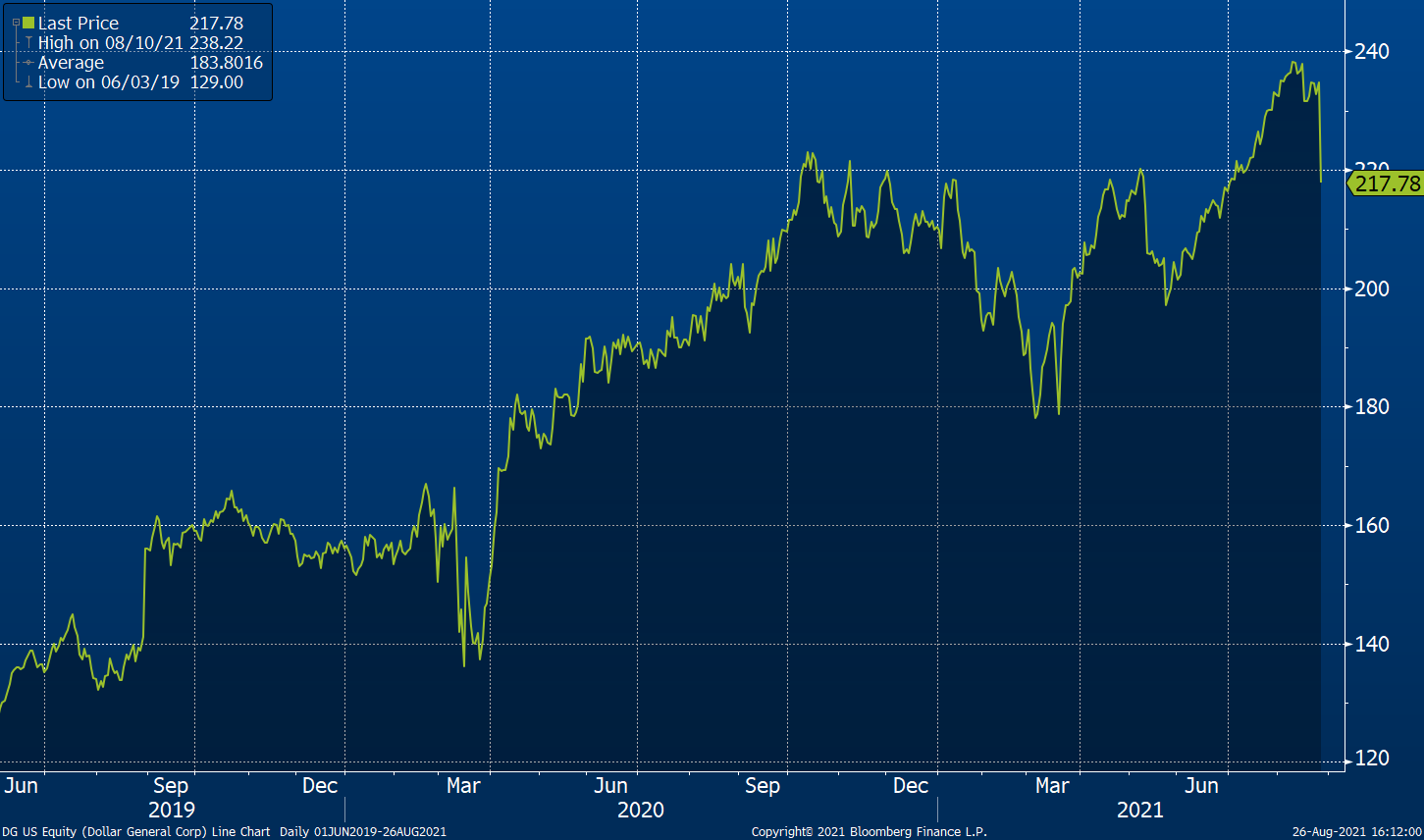Click the 26-Aug-2021 16:12:00 timestamp
1424x840 pixels.
[x=1356, y=832]
